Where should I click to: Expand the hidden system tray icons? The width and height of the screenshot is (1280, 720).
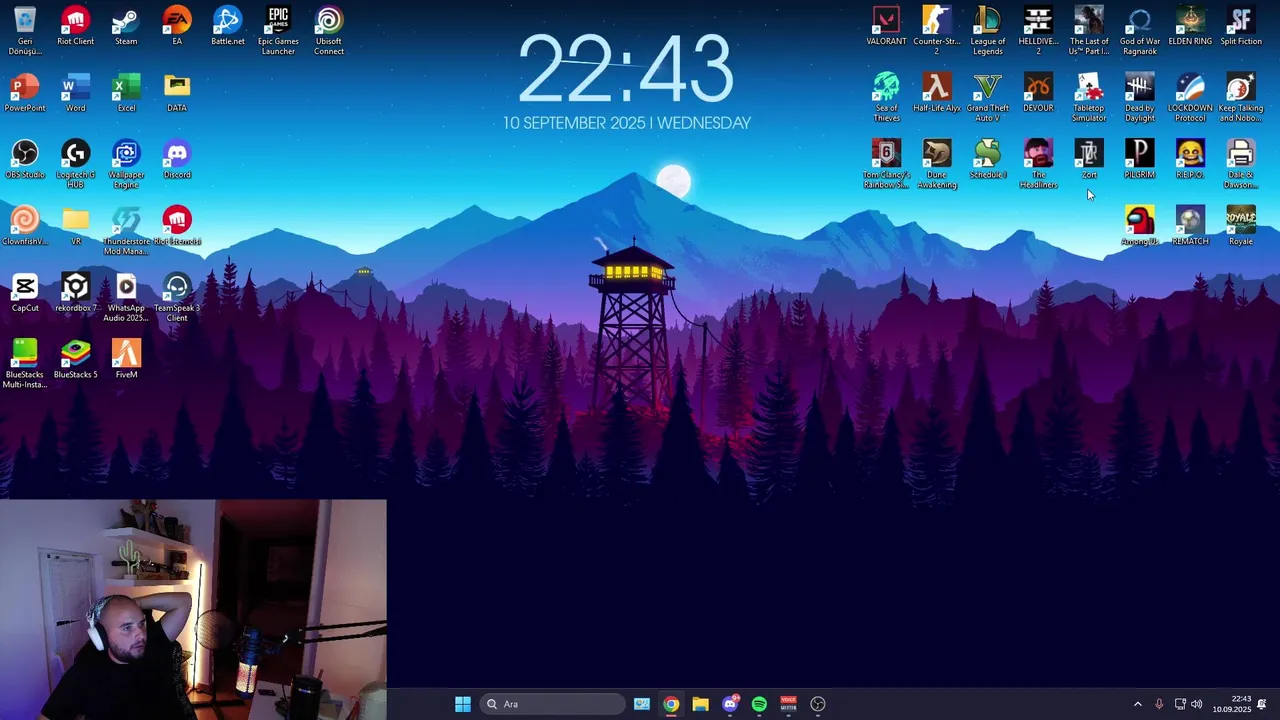click(x=1137, y=704)
